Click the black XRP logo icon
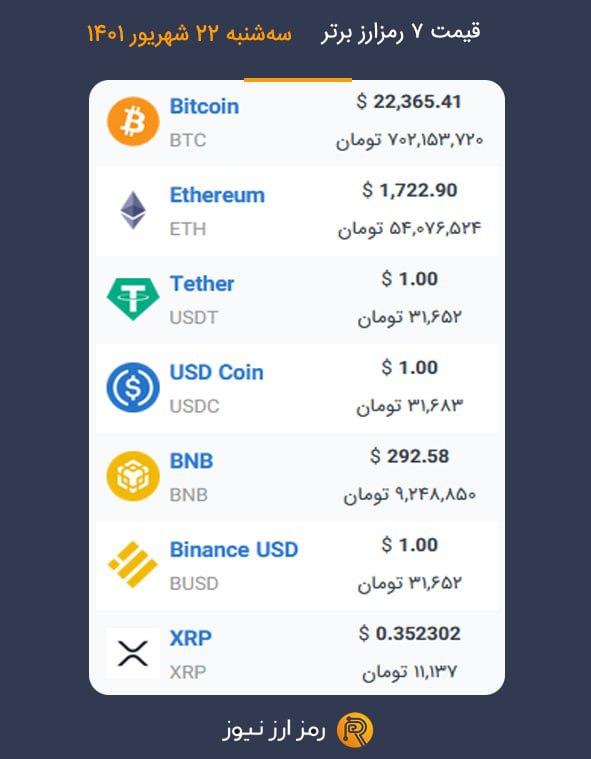 pos(133,653)
